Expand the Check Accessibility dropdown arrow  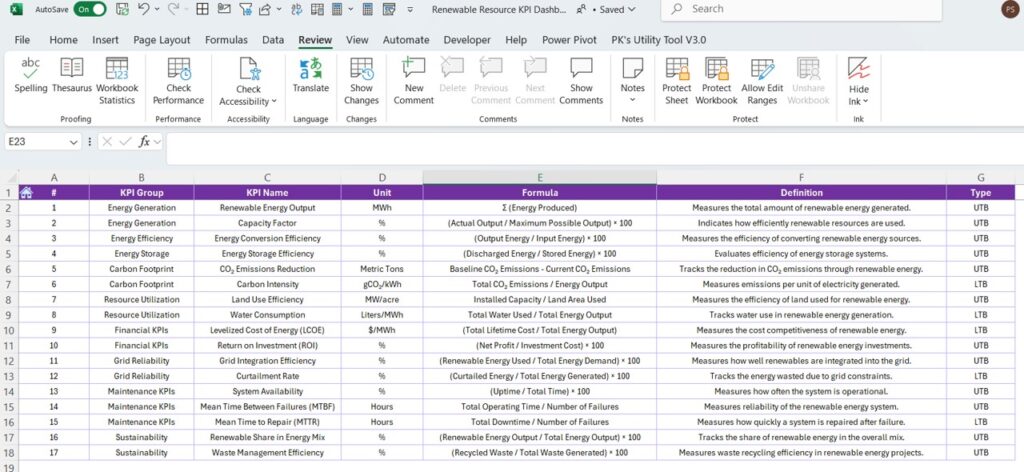[x=274, y=101]
